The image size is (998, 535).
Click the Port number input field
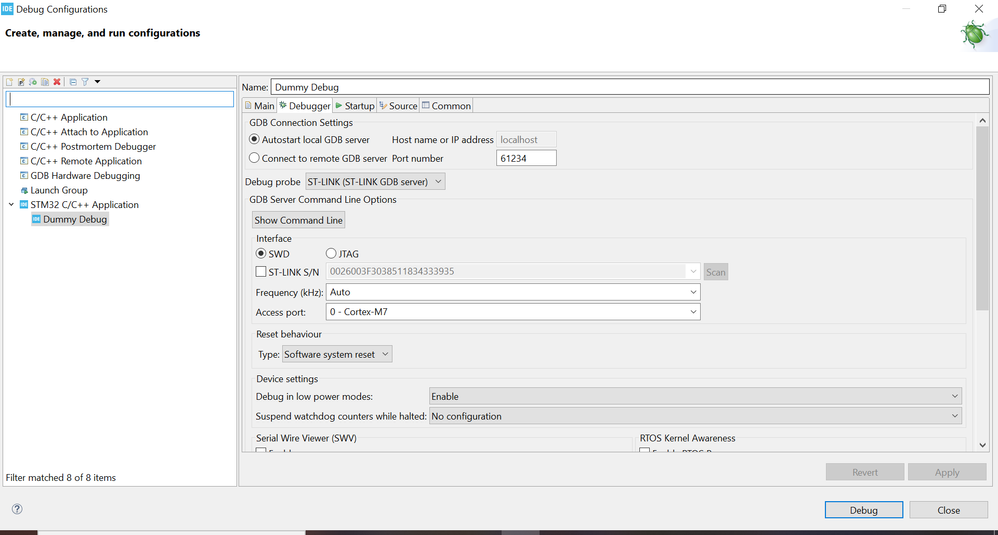click(526, 158)
